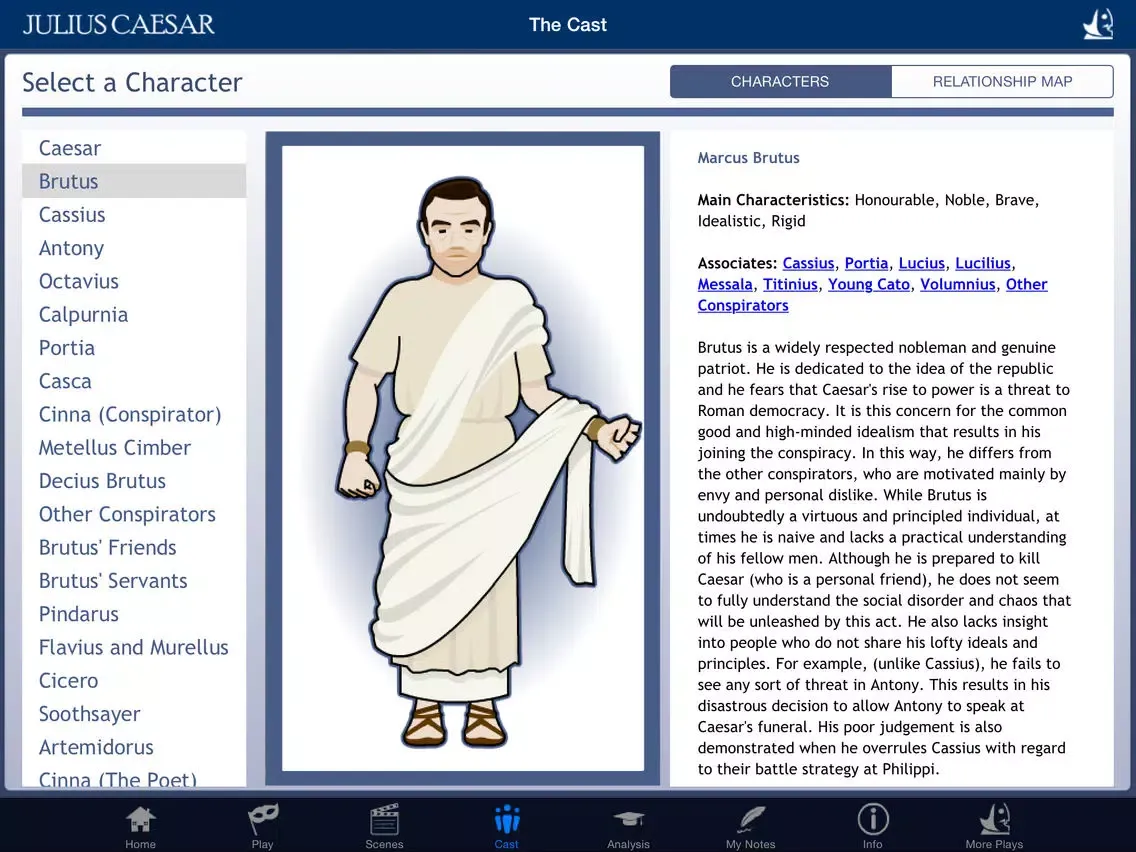Choose Metellus Cimber from the list
The width and height of the screenshot is (1136, 852).
tap(134, 448)
